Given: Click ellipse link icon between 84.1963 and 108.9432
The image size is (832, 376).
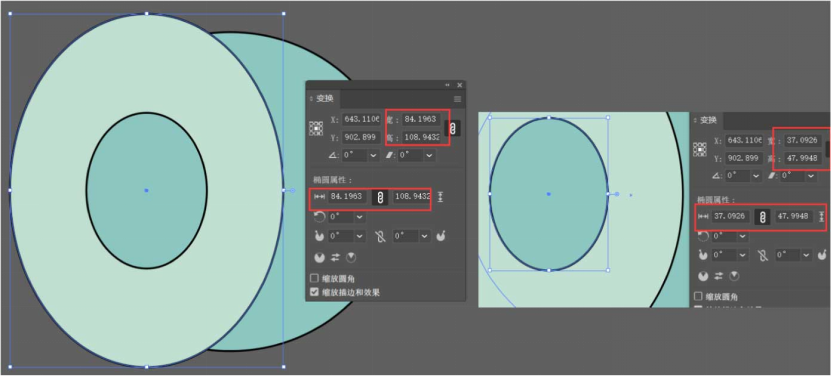Looking at the screenshot, I should point(380,197).
